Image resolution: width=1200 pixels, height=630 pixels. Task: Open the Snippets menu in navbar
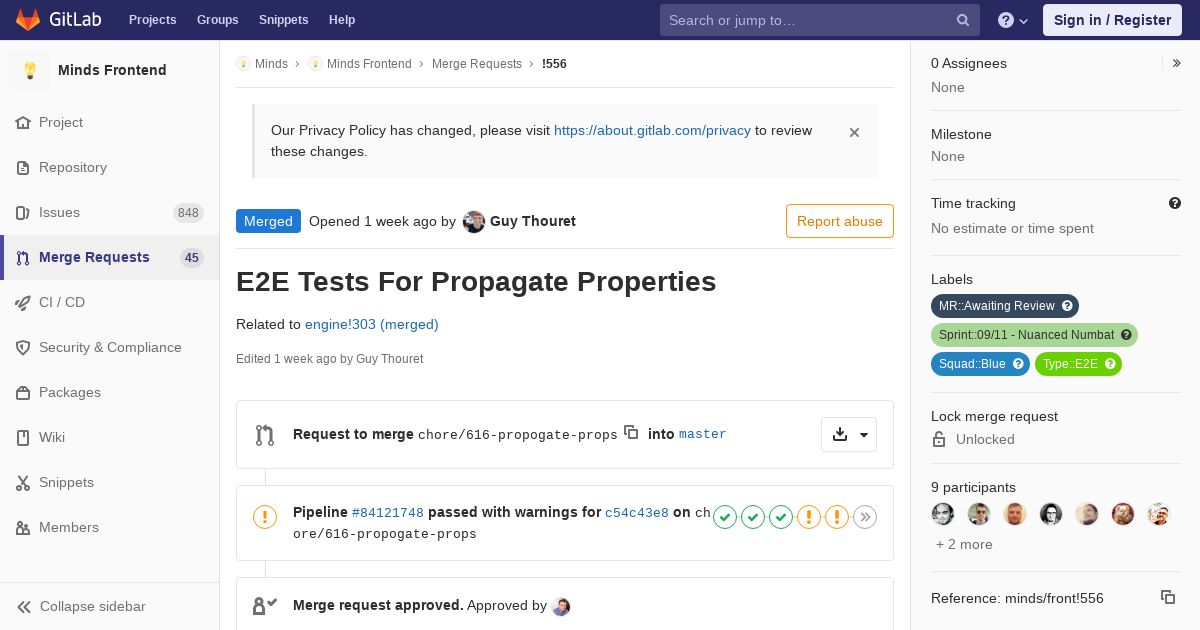point(283,20)
